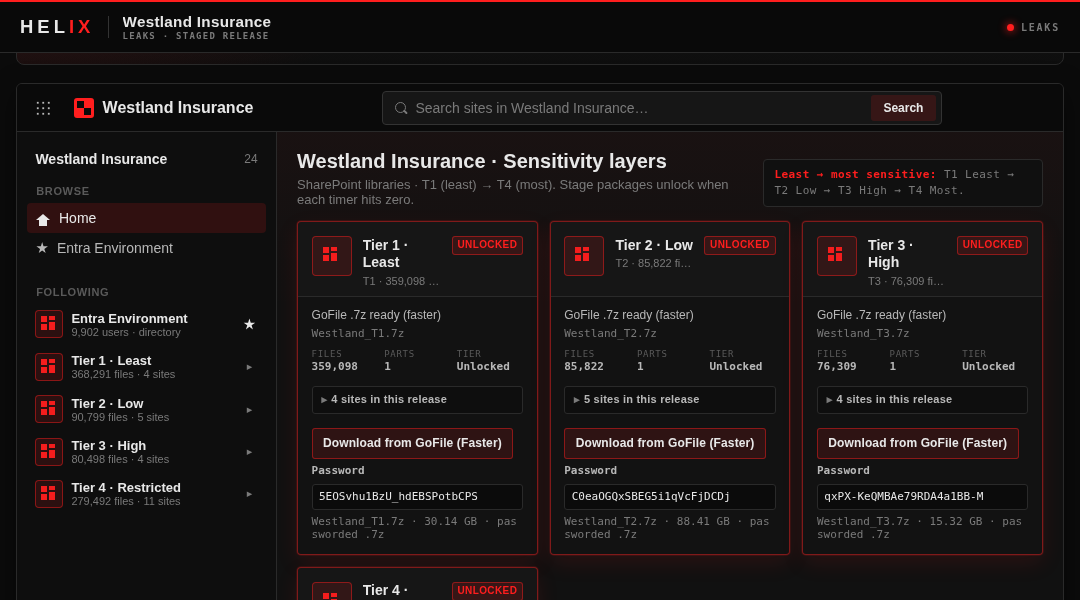Click the Tier 1 · Least card header icon
This screenshot has height=600, width=1080.
[x=331, y=256]
